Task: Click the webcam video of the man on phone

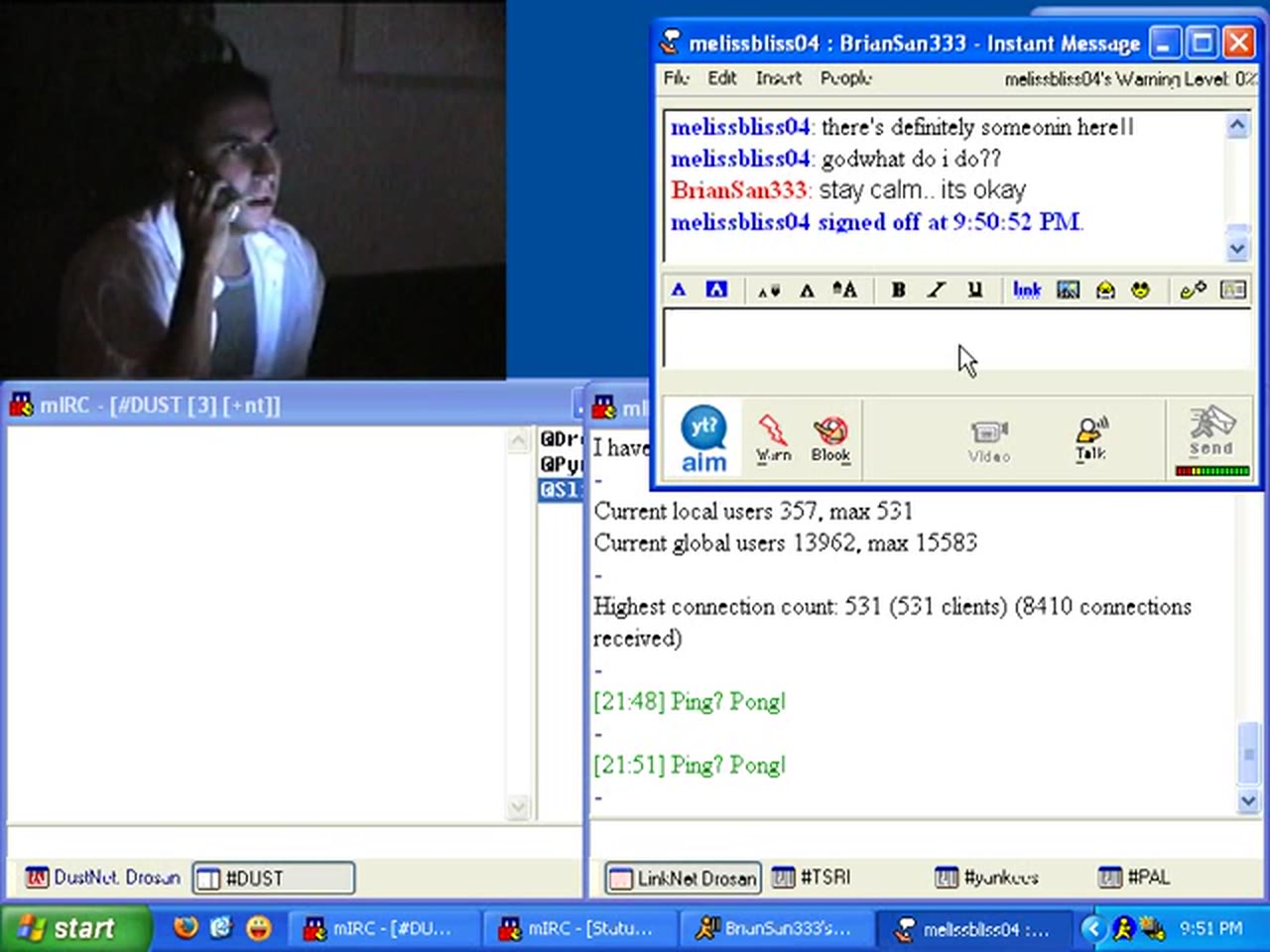Action: 253,188
